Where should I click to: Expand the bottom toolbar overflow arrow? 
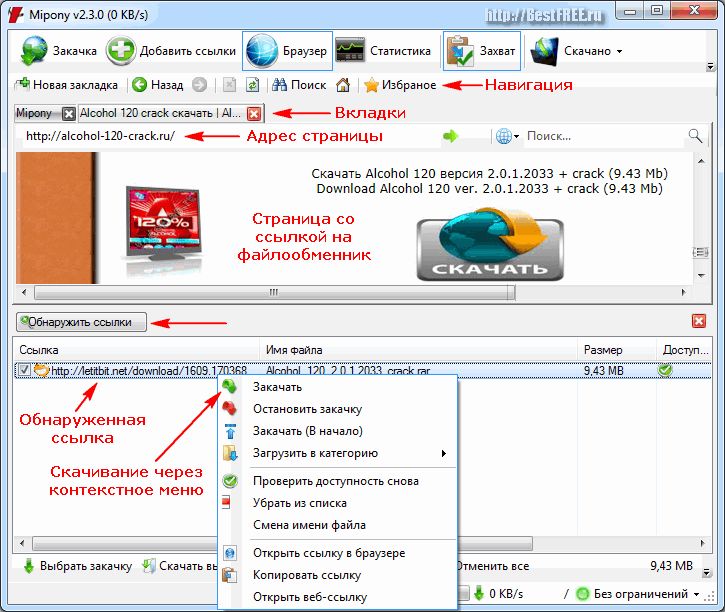coord(707,572)
